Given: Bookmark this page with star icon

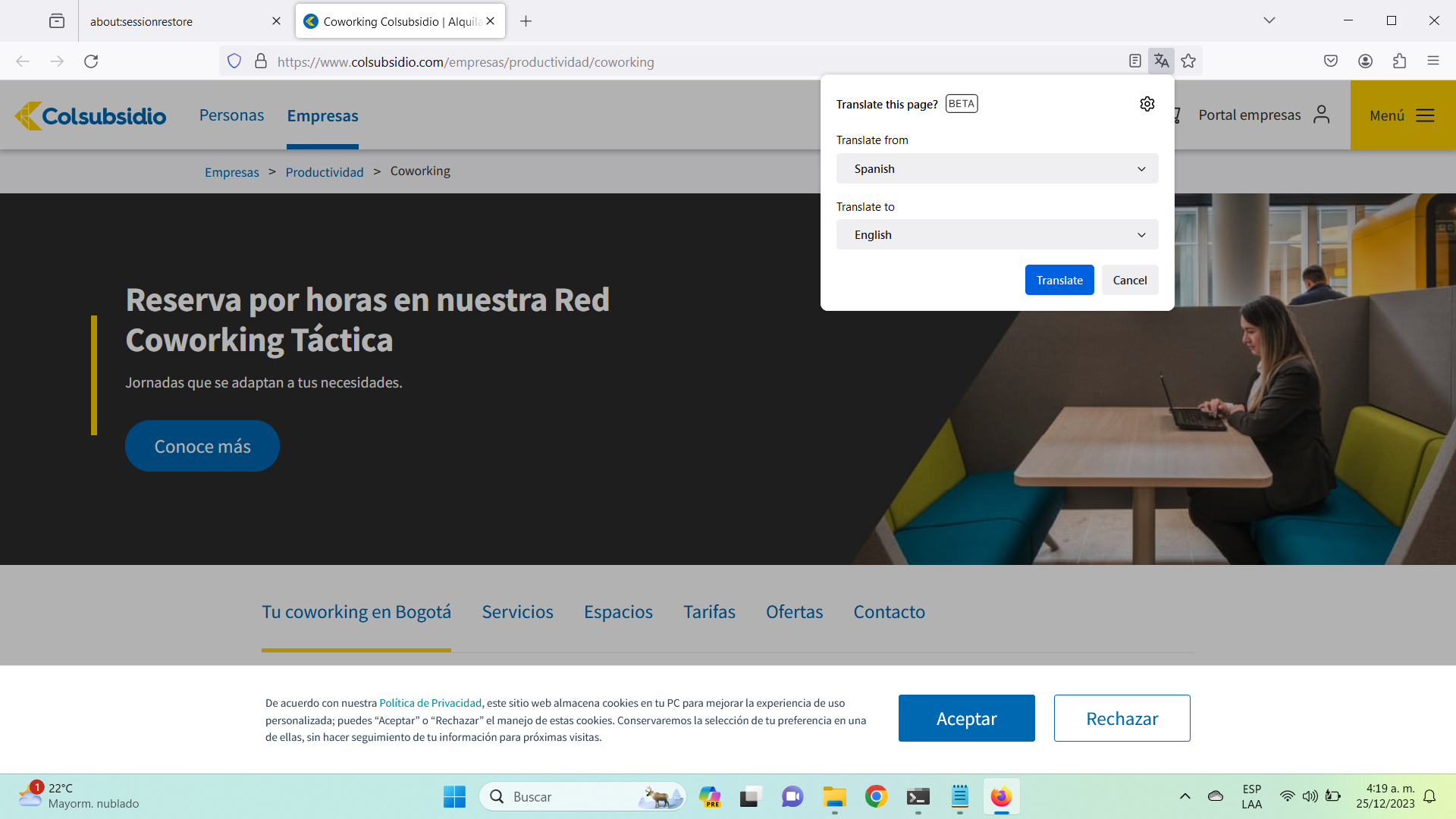Looking at the screenshot, I should tap(1188, 61).
